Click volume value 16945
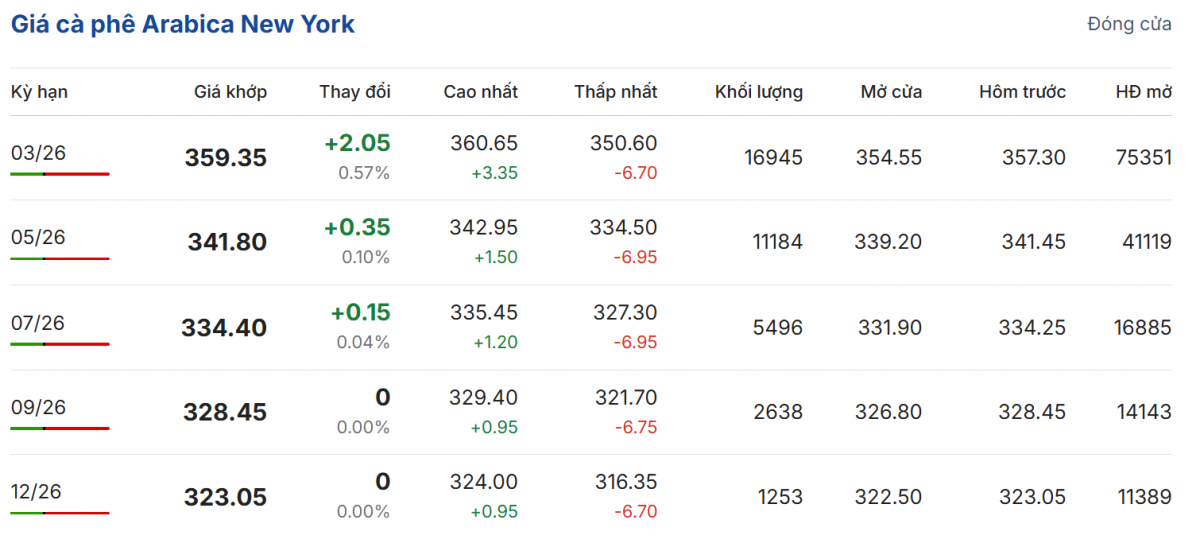This screenshot has height=539, width=1200. coord(773,158)
